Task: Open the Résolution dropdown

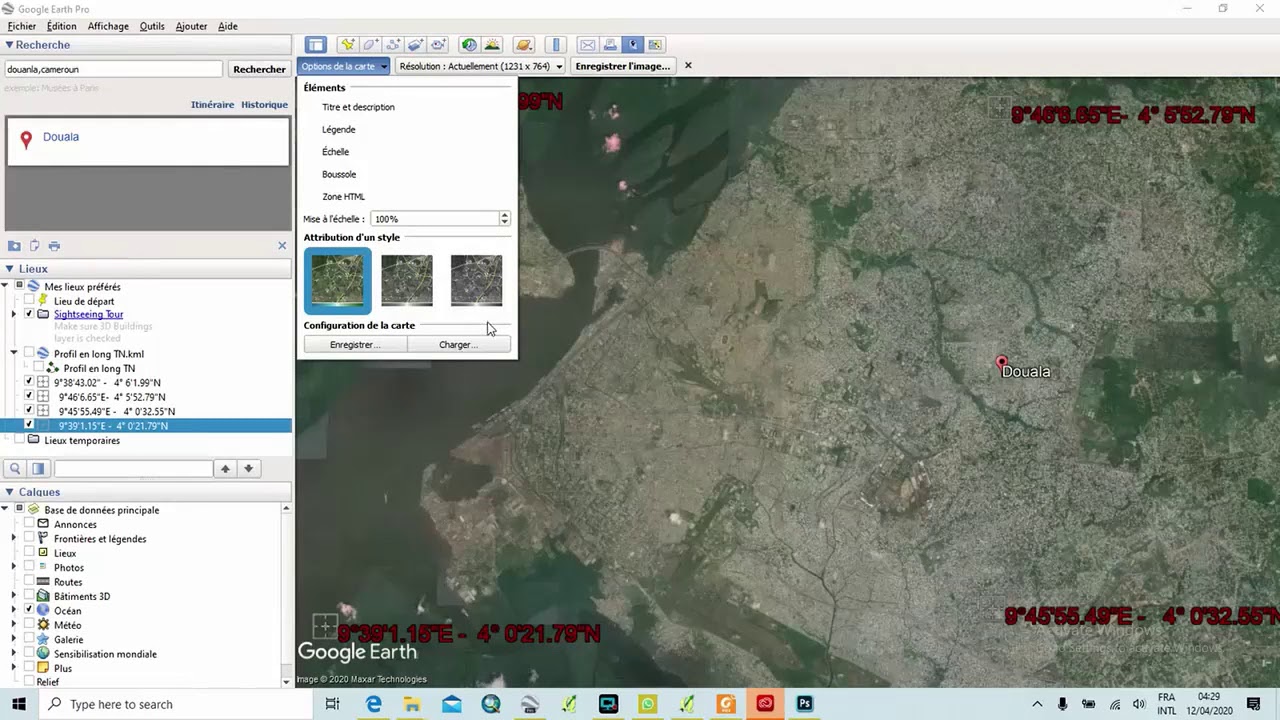Action: click(480, 66)
